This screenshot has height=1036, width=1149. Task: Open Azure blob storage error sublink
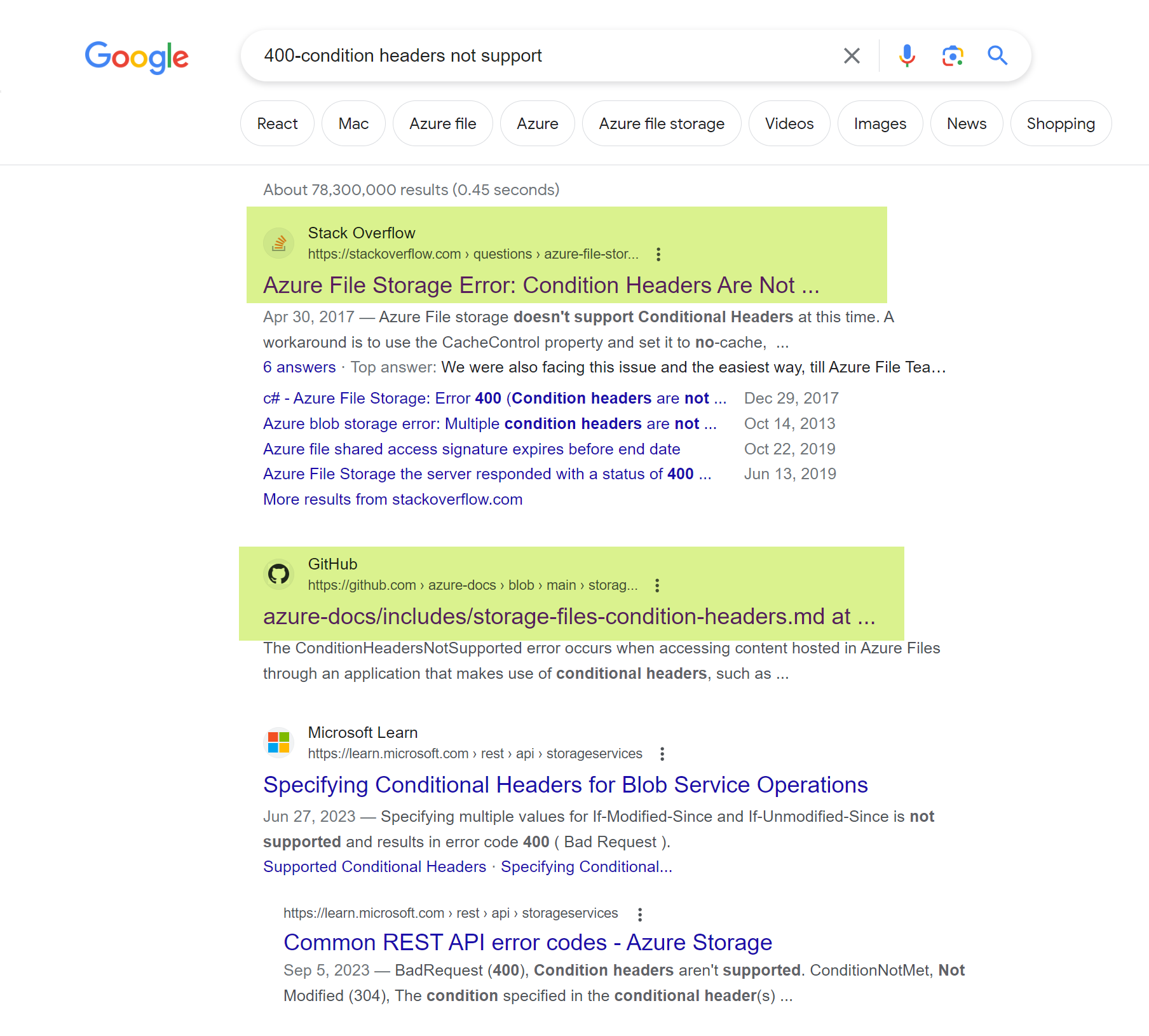(x=490, y=424)
